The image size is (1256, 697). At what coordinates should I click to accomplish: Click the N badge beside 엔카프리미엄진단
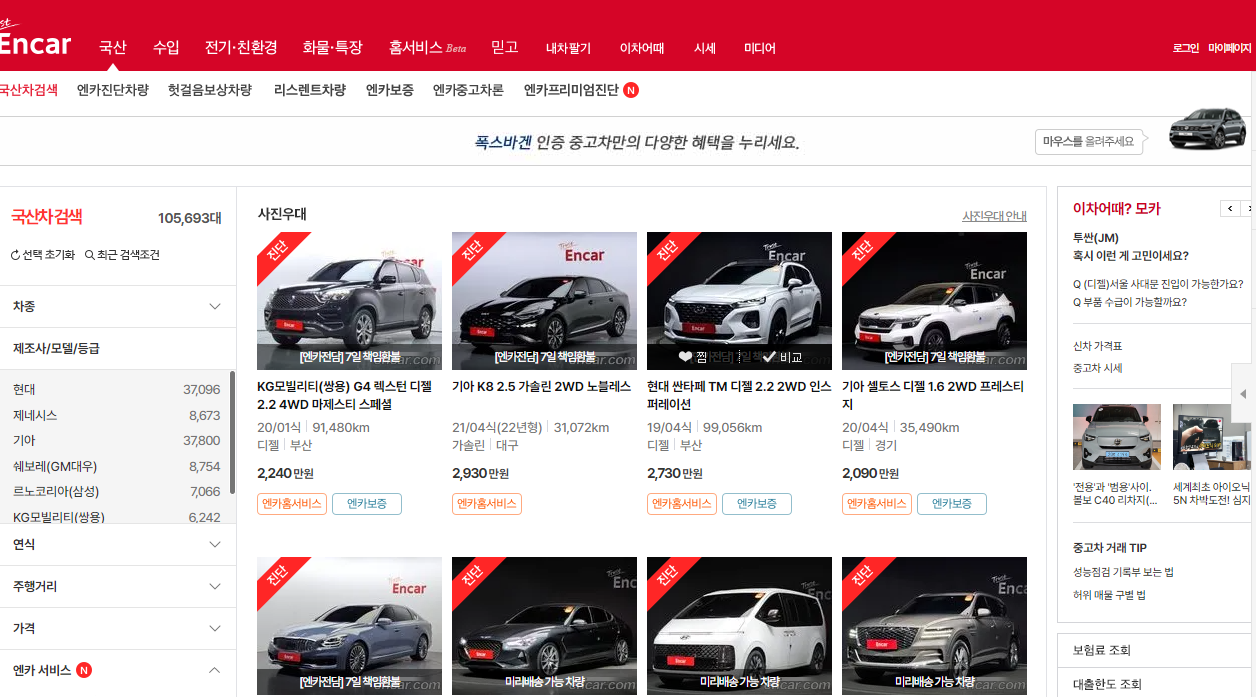pos(631,90)
